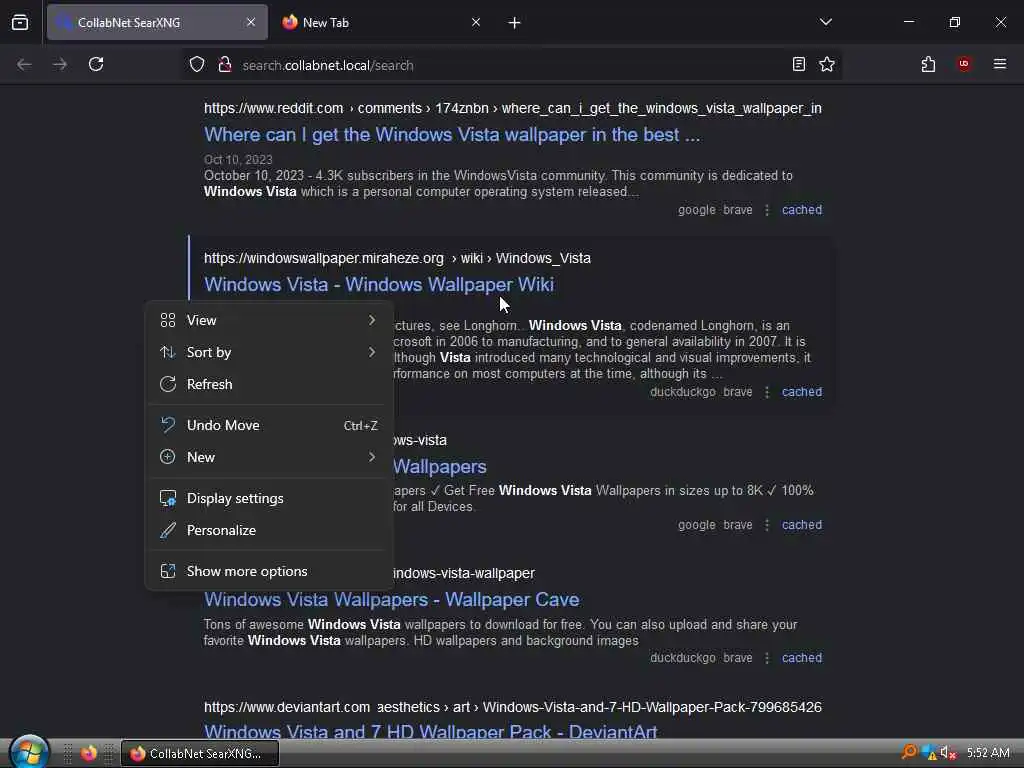Open the extensions puzzle icon

pyautogui.click(x=929, y=64)
